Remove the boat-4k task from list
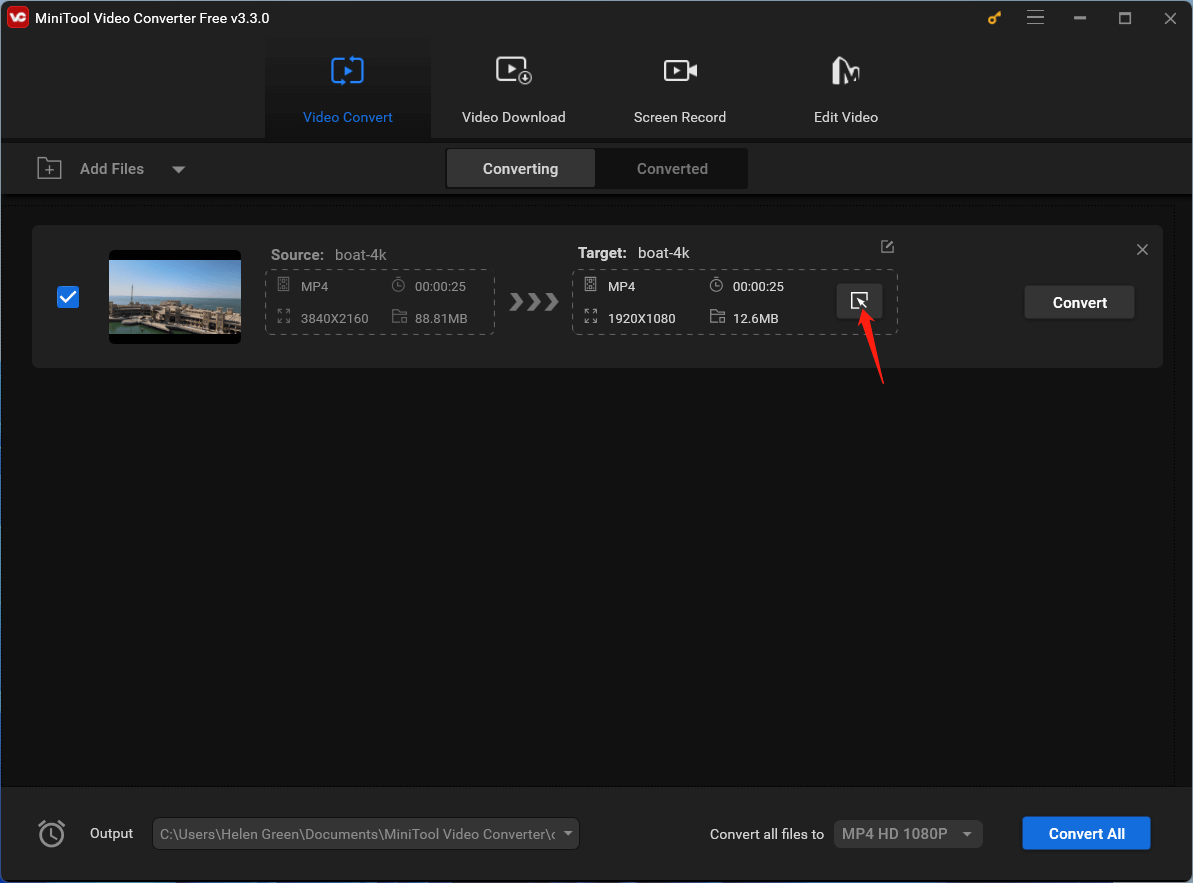Screen dimensions: 1193x883 (1142, 249)
